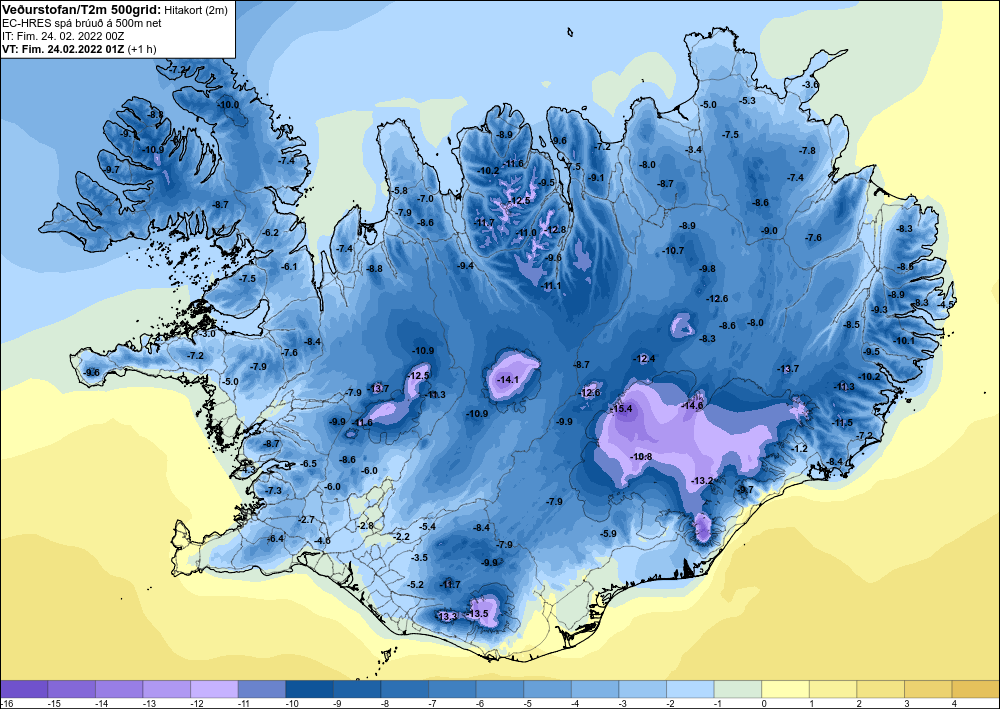The width and height of the screenshot is (1000, 709).
Task: Click the legend swatch between -10 and -9
Action: [309, 689]
